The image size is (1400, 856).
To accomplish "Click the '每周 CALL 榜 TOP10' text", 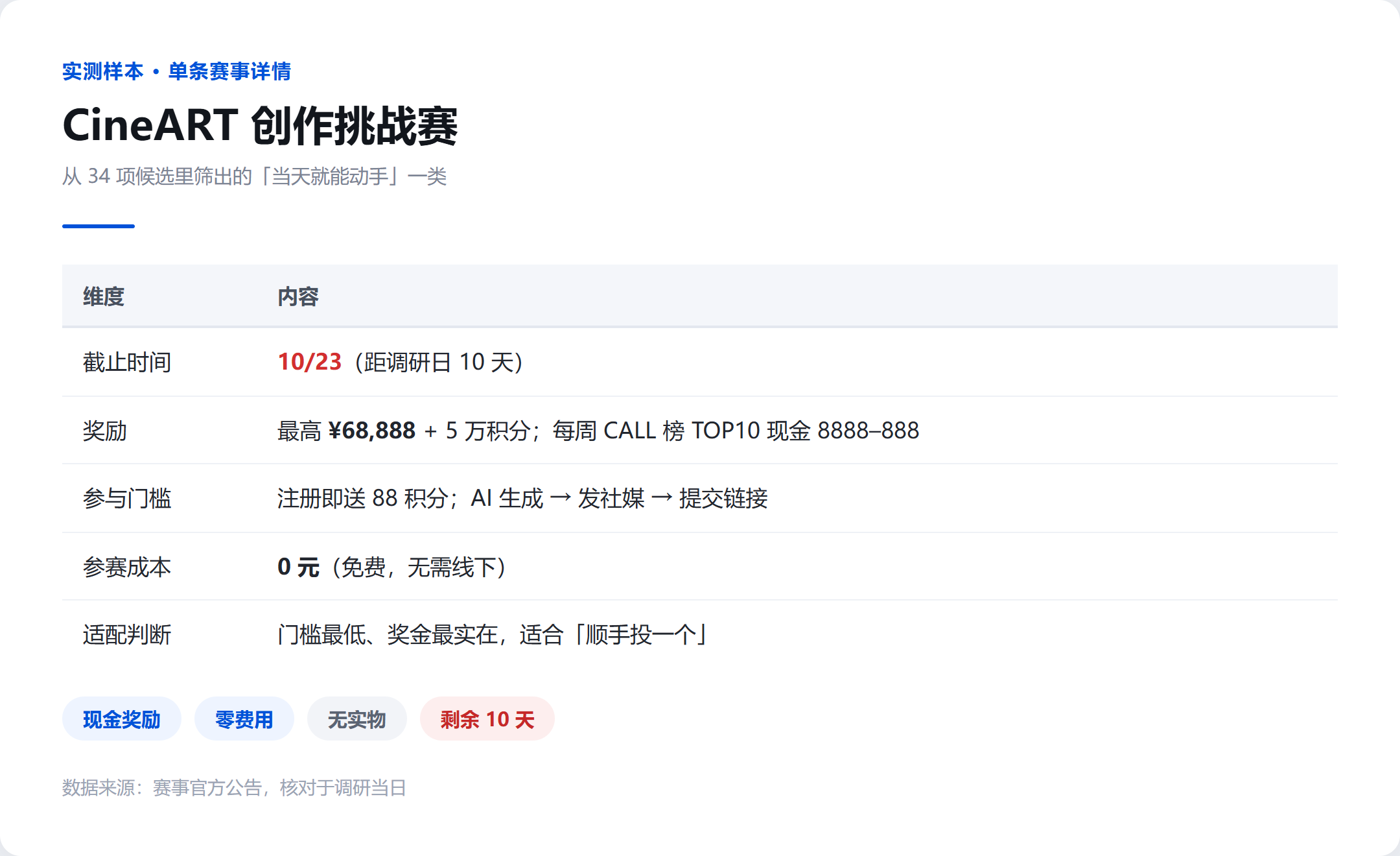I will pos(656,431).
